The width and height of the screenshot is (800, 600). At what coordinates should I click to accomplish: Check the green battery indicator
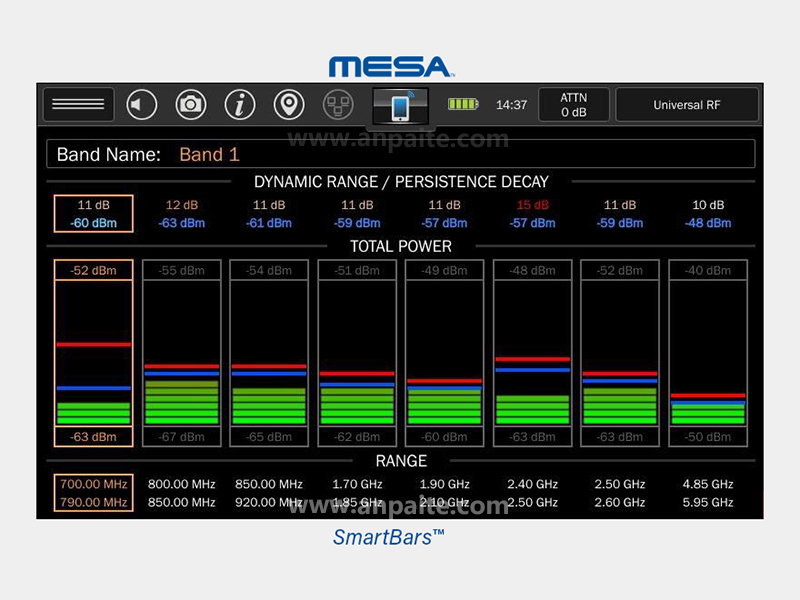click(464, 104)
